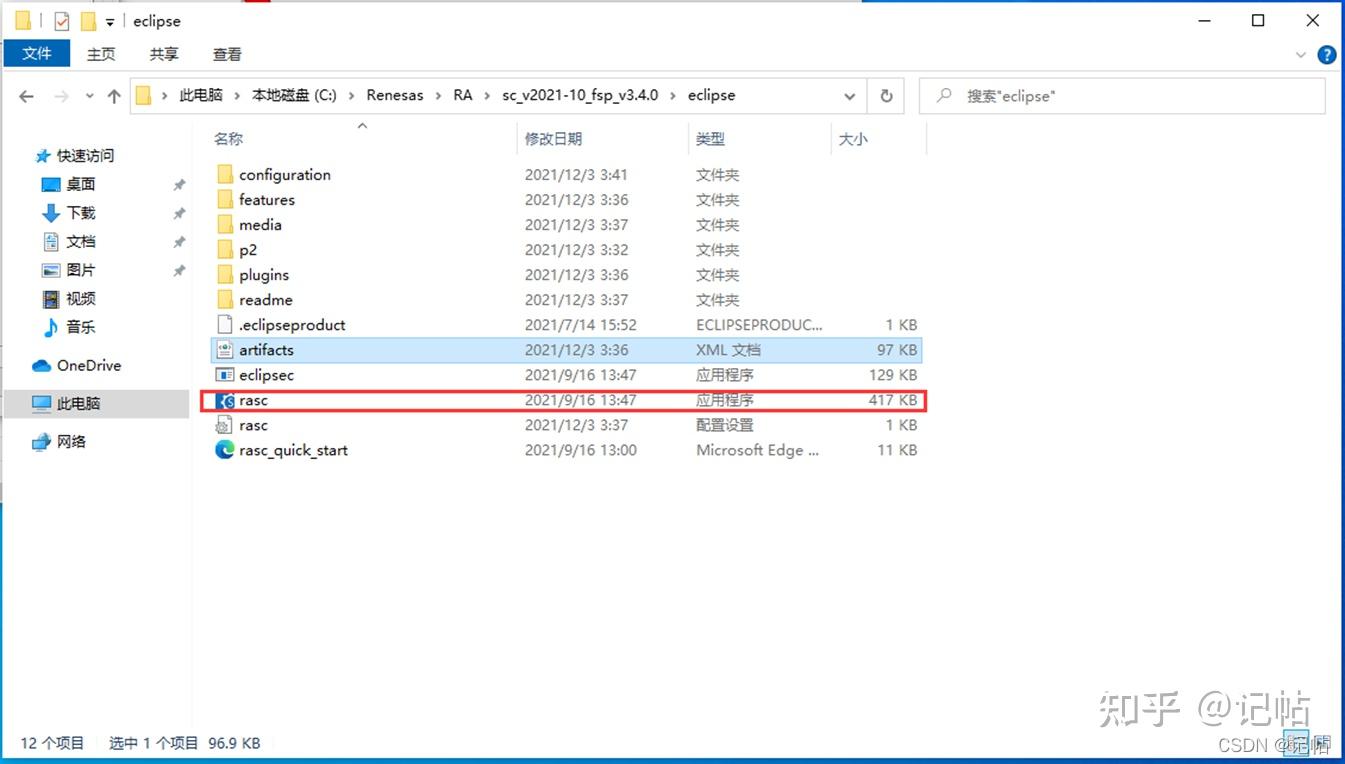
Task: Click the refresh icon in the address bar
Action: pyautogui.click(x=886, y=95)
